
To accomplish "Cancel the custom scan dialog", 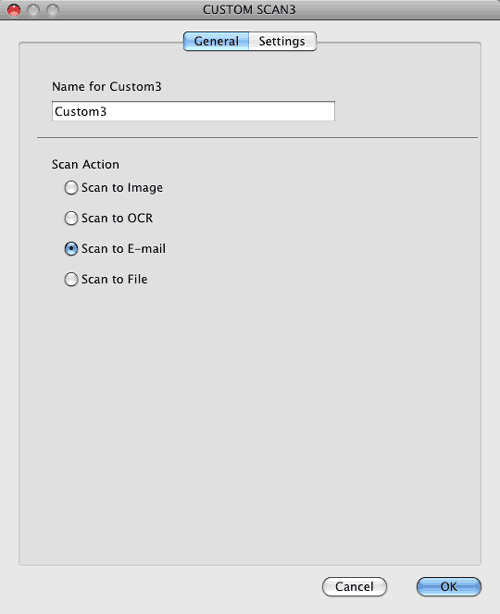I will click(354, 587).
